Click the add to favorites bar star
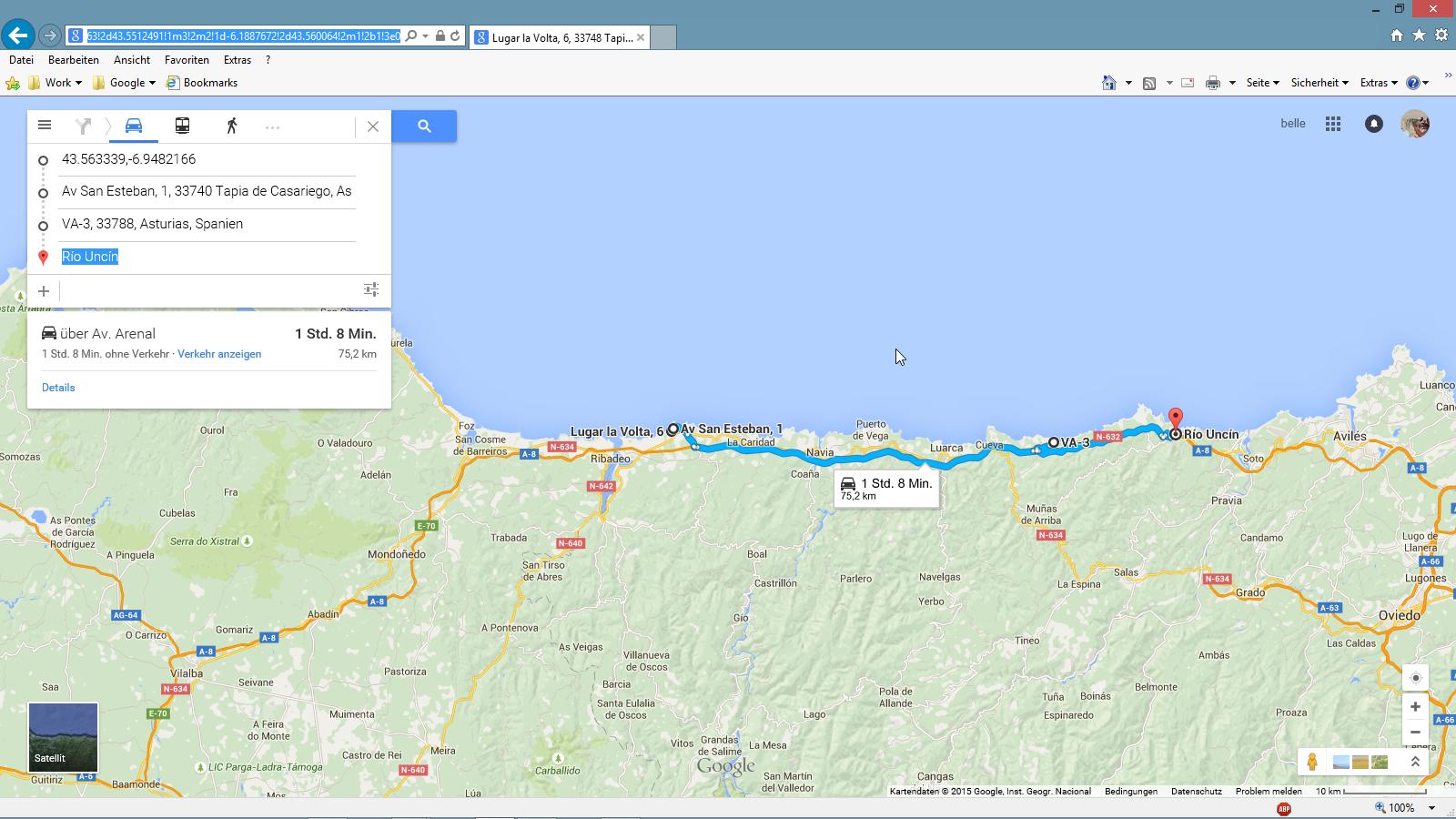Screen dimensions: 1456x819 [x=13, y=83]
